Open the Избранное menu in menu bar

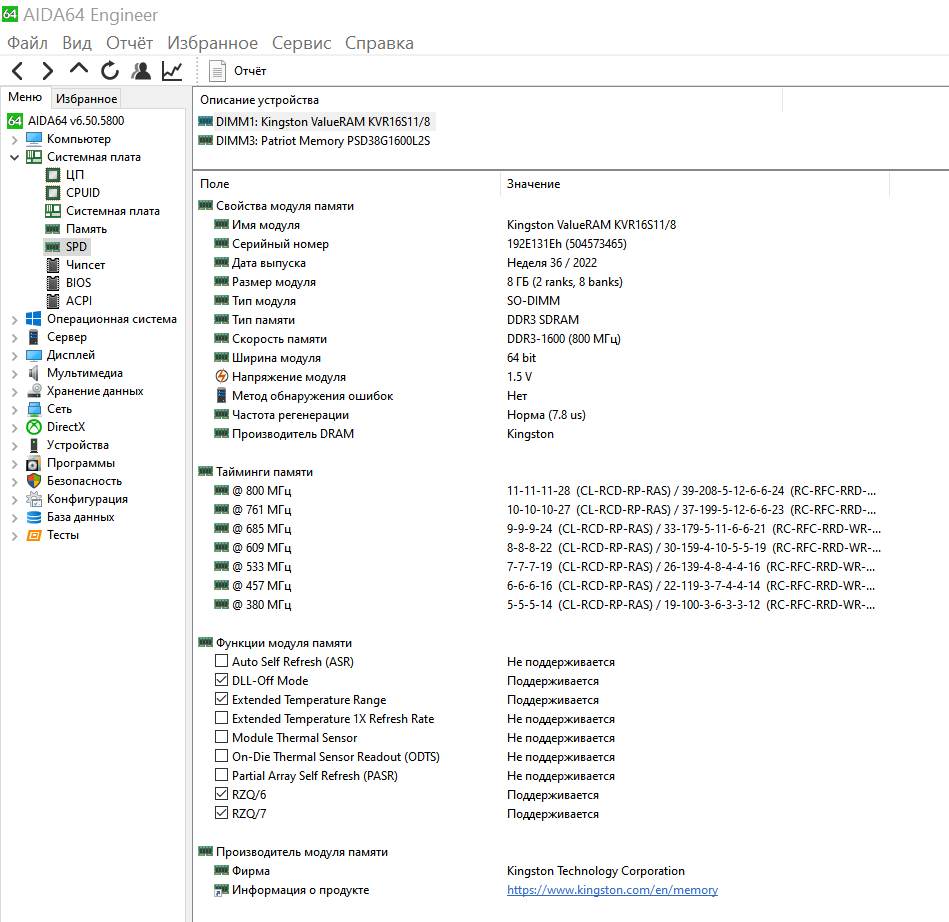(212, 43)
